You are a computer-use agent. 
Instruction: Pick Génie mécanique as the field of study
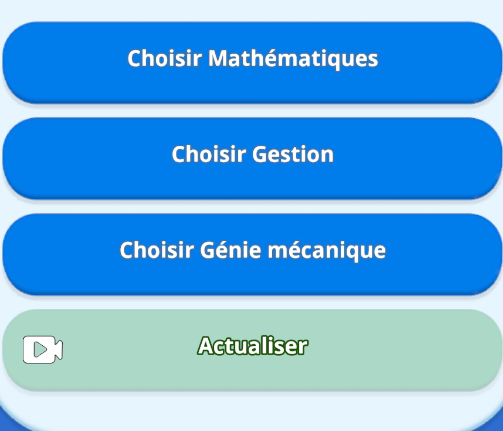point(252,254)
